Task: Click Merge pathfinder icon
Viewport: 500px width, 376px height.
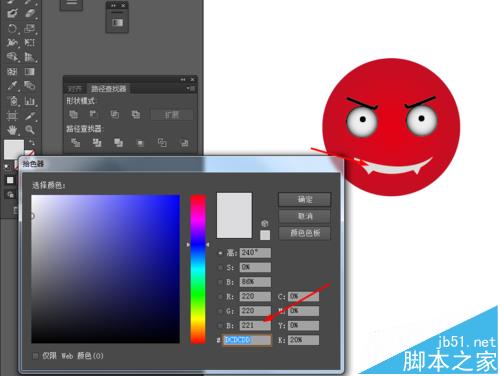Action: (x=118, y=143)
